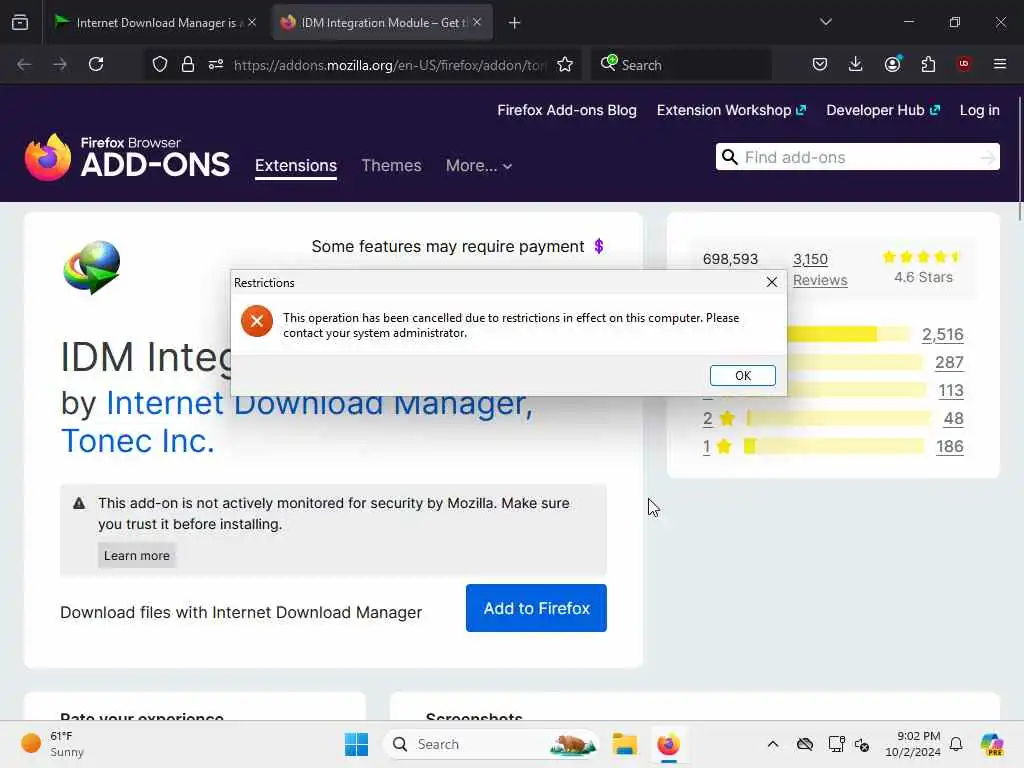Click the two-star yellow rating bar
This screenshot has width=1024, height=768.
[839, 419]
